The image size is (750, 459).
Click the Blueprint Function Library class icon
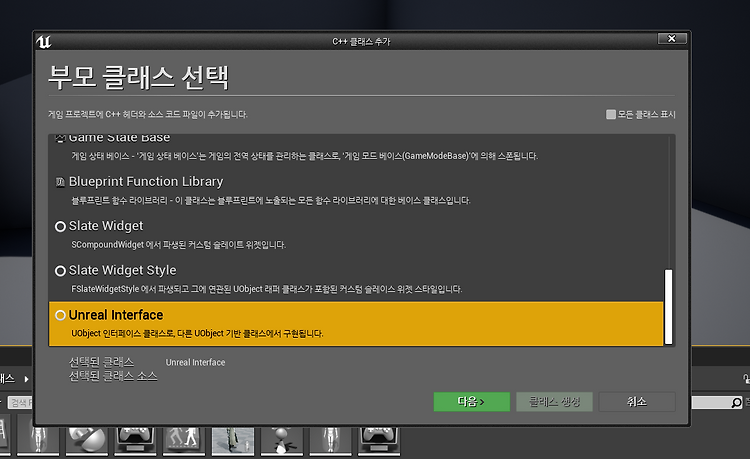(60, 182)
